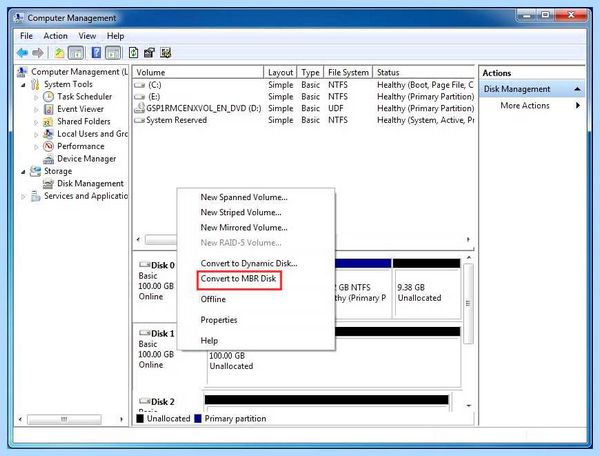The image size is (600, 456).
Task: Choose New Striped Volume... option
Action: pos(241,212)
